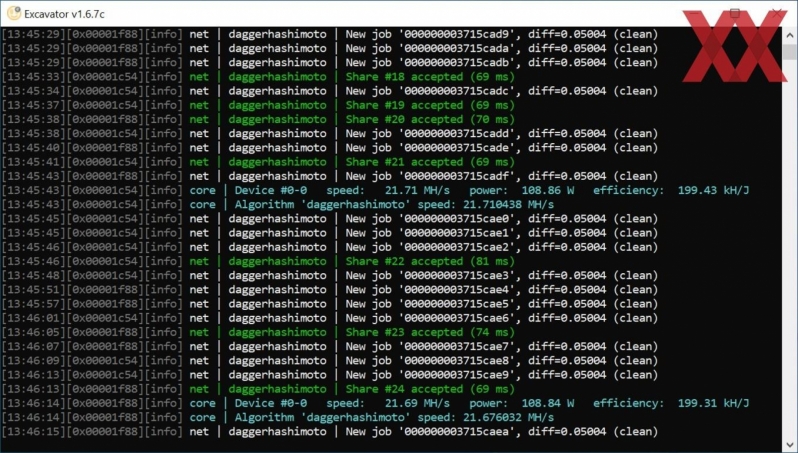
Task: Select job ID '000000003715cae9' text
Action: 461,375
